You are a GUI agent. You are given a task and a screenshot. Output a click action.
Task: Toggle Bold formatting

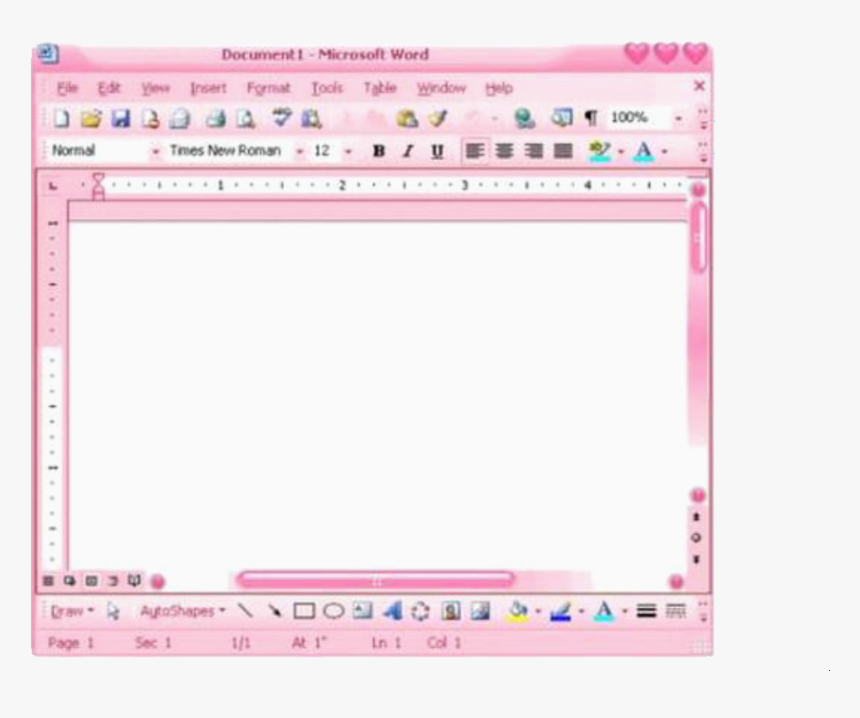[x=378, y=151]
